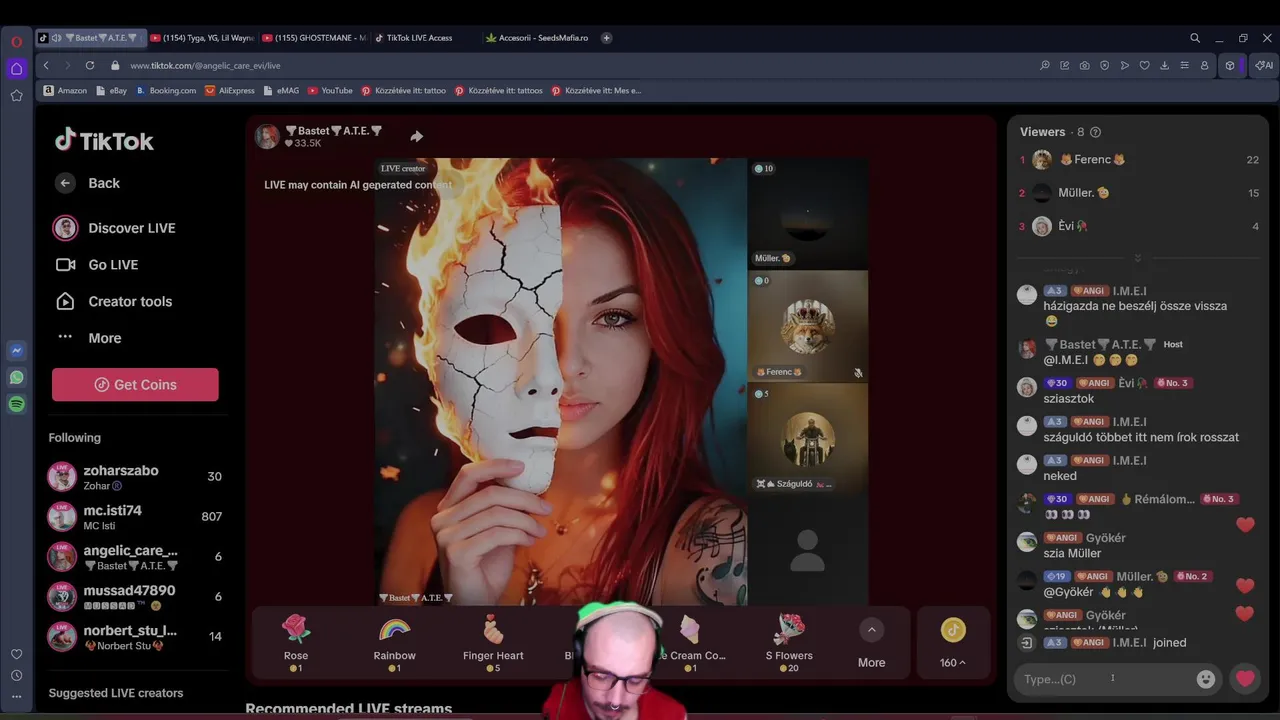
Task: Select Müller guest video tile
Action: tap(807, 213)
